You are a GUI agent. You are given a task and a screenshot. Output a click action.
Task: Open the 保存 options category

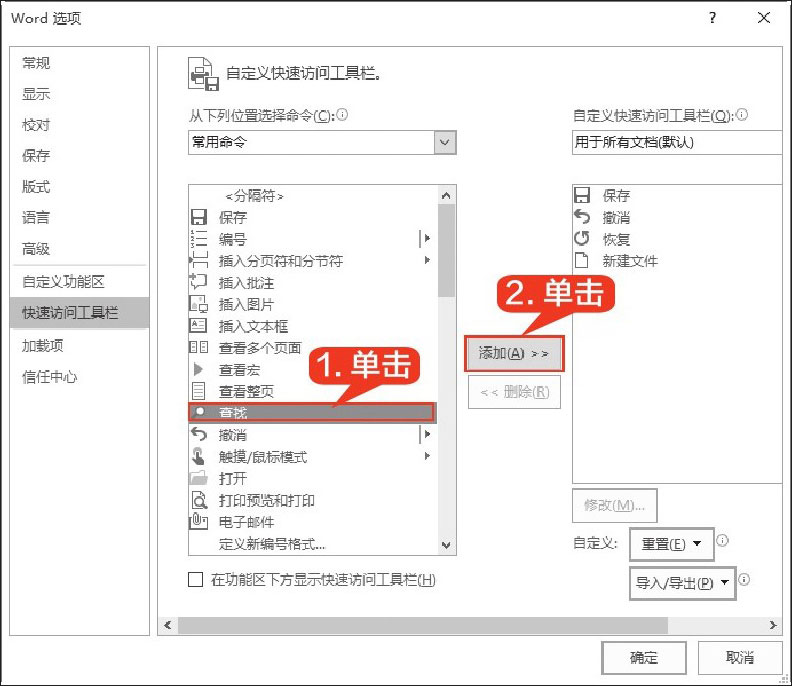tap(36, 156)
